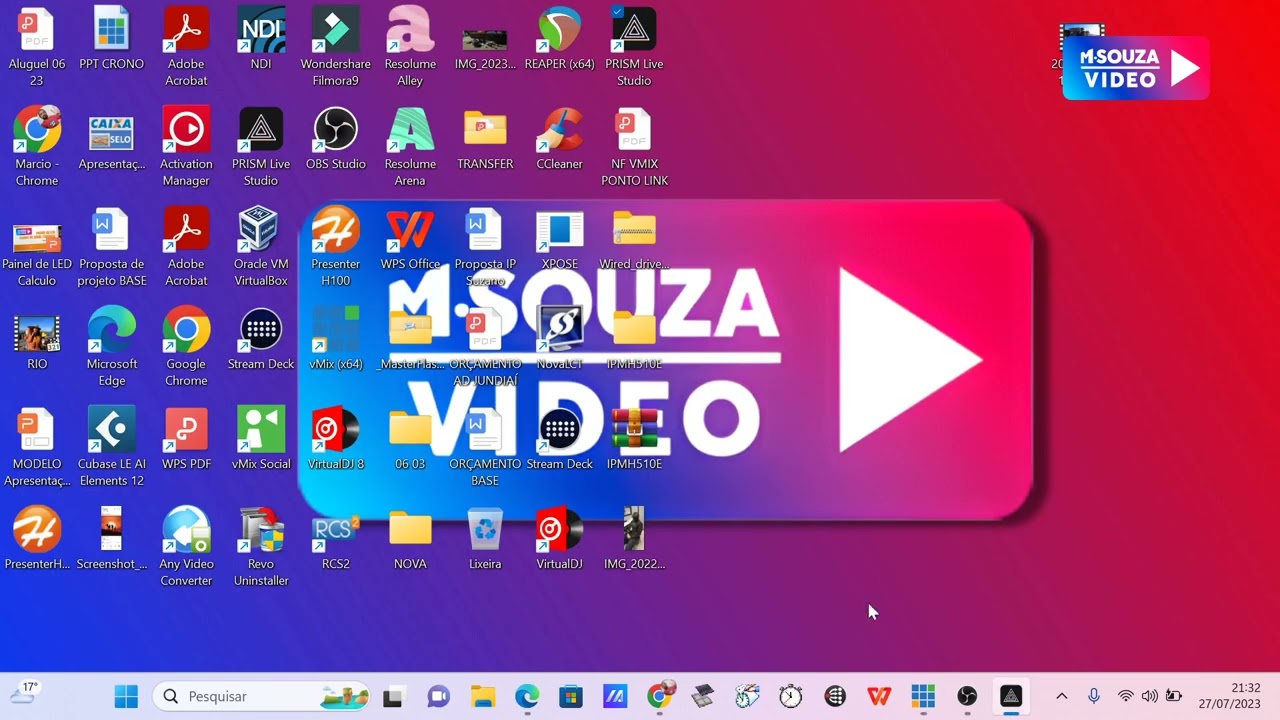
Task: Launch WPS Office from the desktop
Action: click(410, 238)
